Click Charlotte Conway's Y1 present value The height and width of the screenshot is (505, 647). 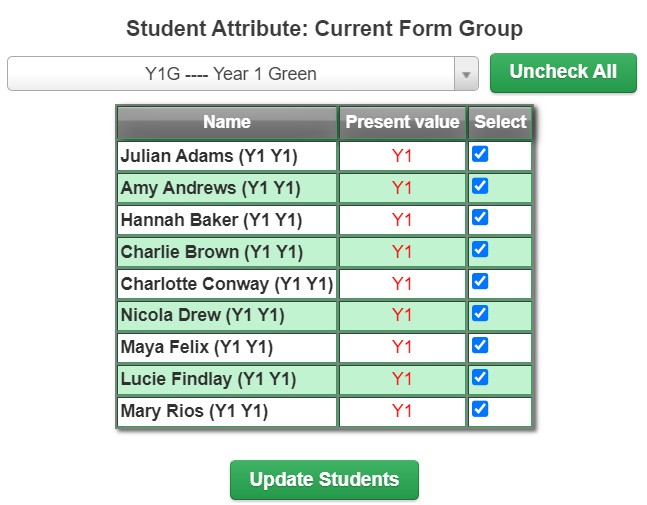pos(402,284)
